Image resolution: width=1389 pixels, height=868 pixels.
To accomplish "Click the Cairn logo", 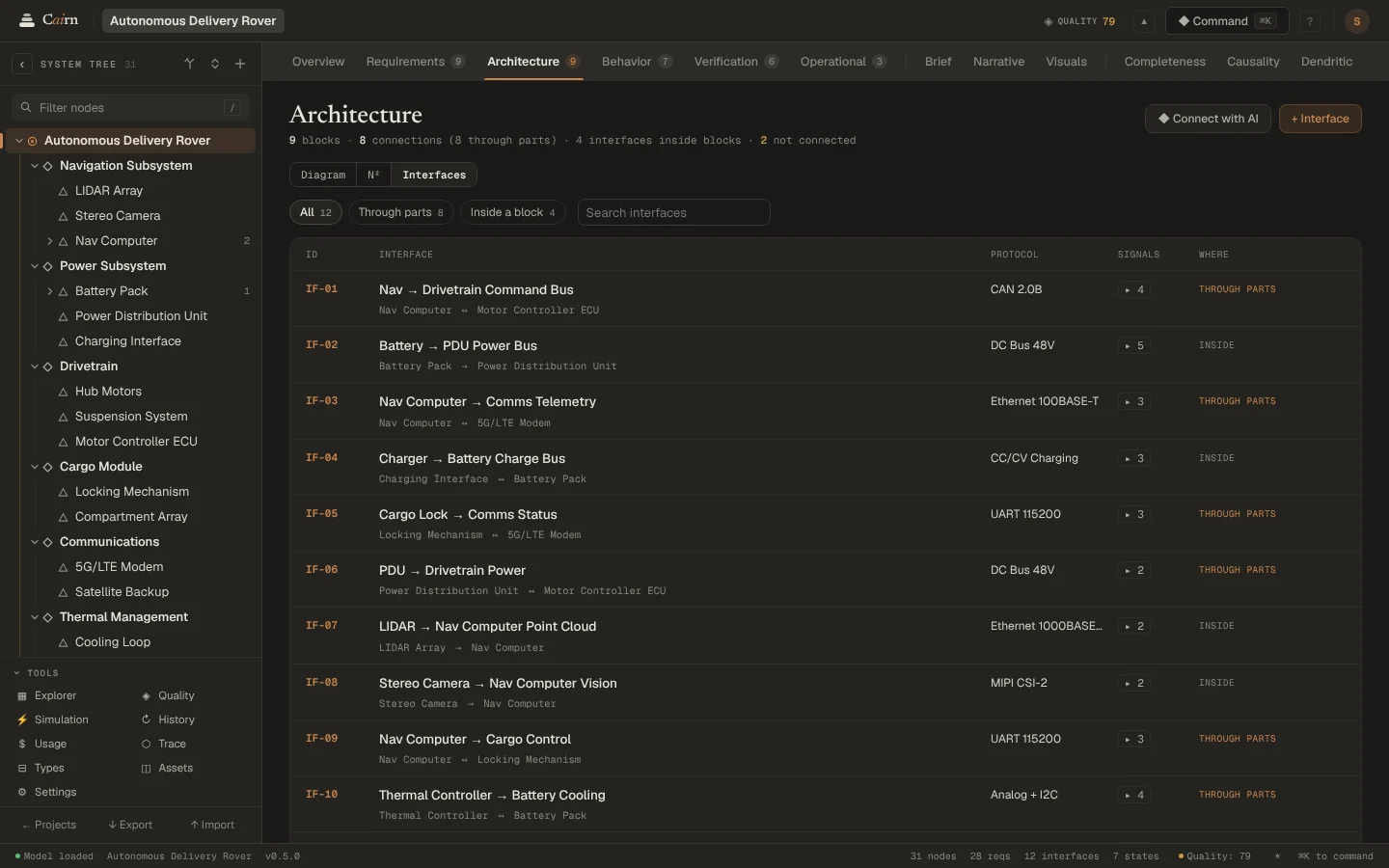I will 50,20.
